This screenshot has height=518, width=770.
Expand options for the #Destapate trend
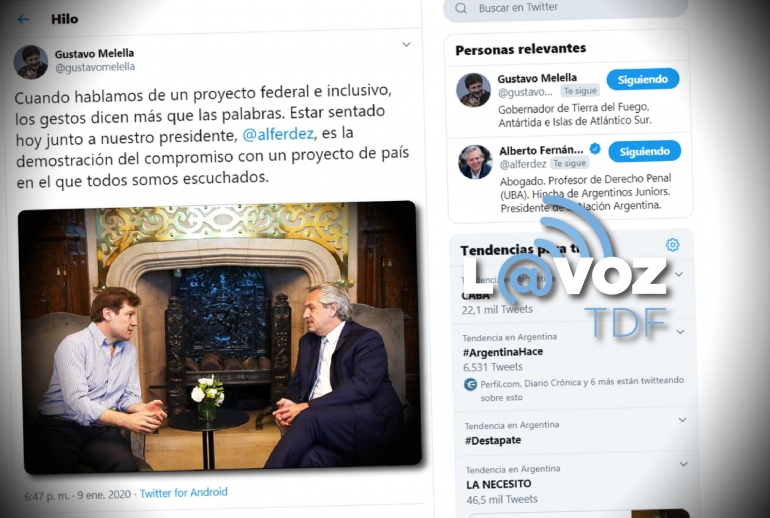click(682, 420)
